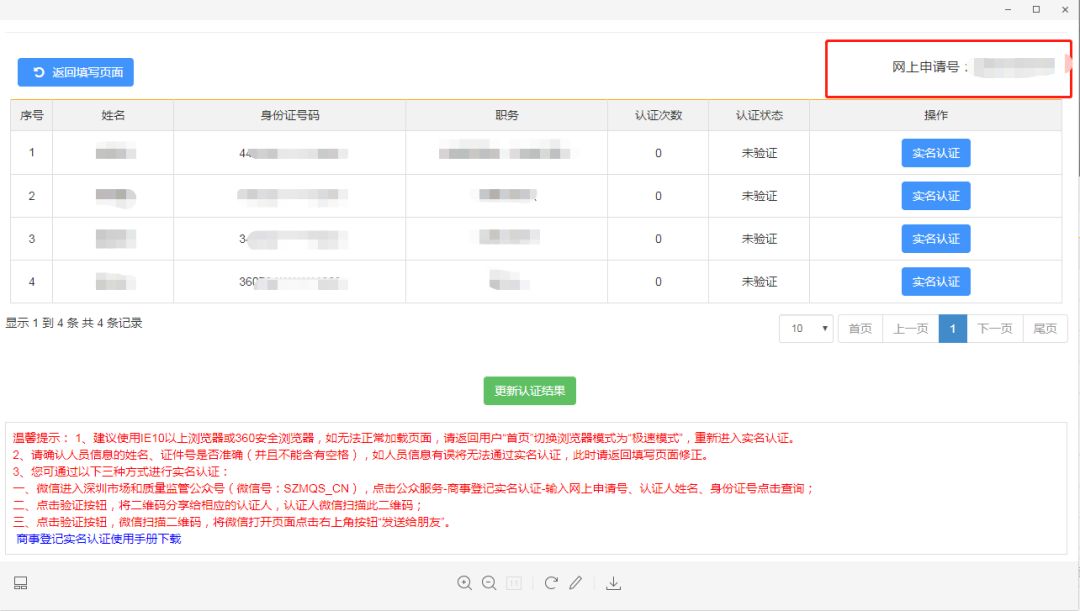Open the page size dropdown showing 10

click(x=806, y=329)
